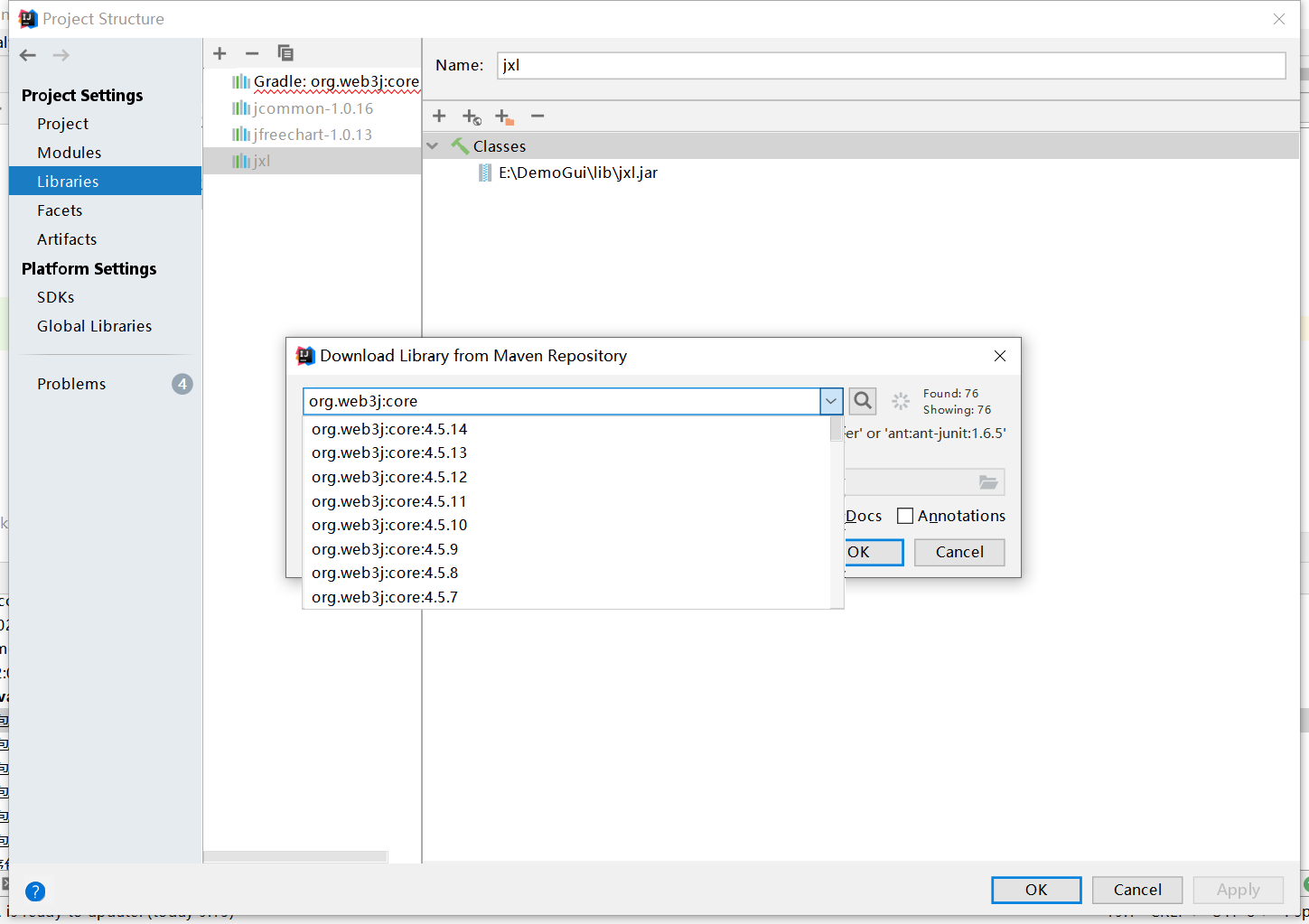1309x924 pixels.
Task: Click the attach from repository globe-plus icon
Action: [x=472, y=116]
